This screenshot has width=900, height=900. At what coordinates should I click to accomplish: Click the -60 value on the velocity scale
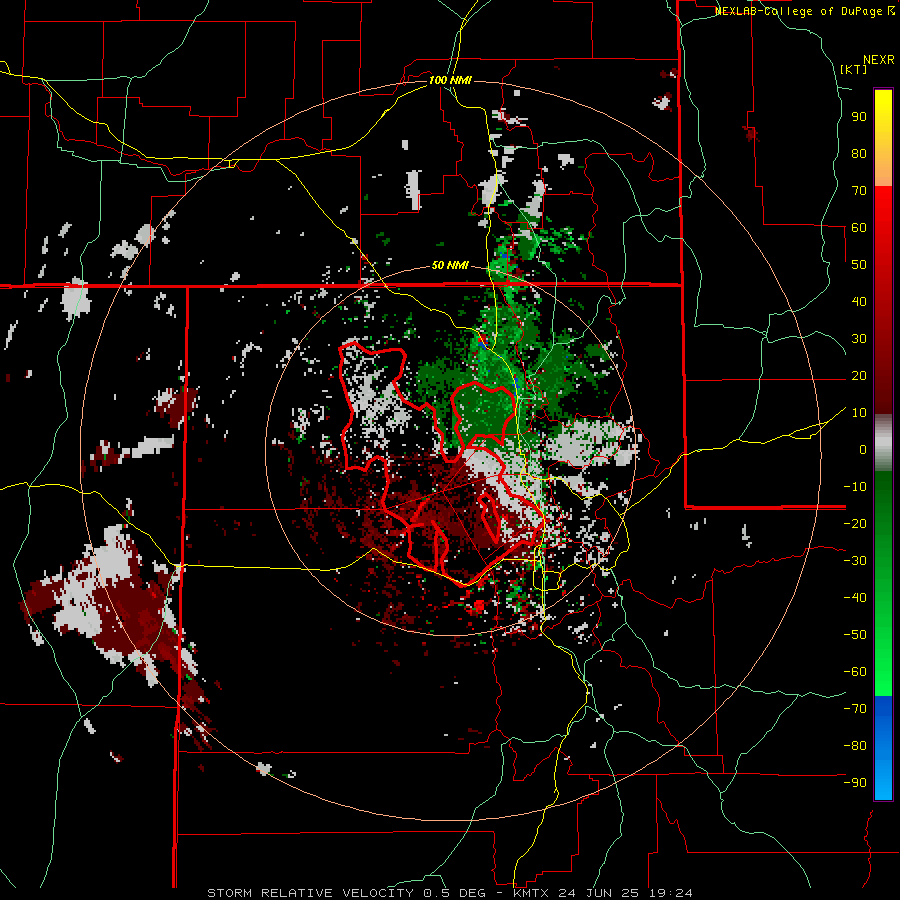click(855, 672)
